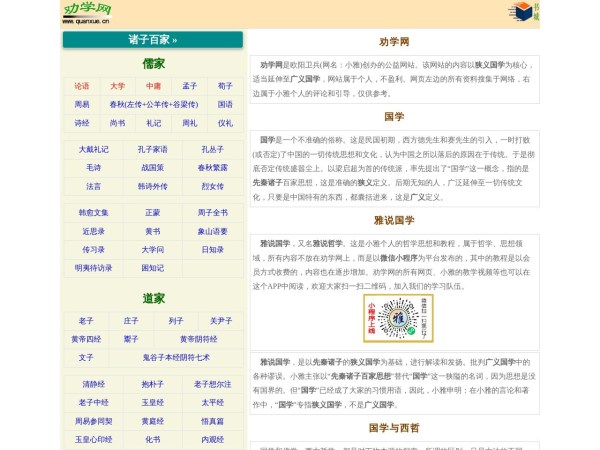Screen dimensions: 600x450
Task: Click the 孔子家语 link
Action: 153,149
